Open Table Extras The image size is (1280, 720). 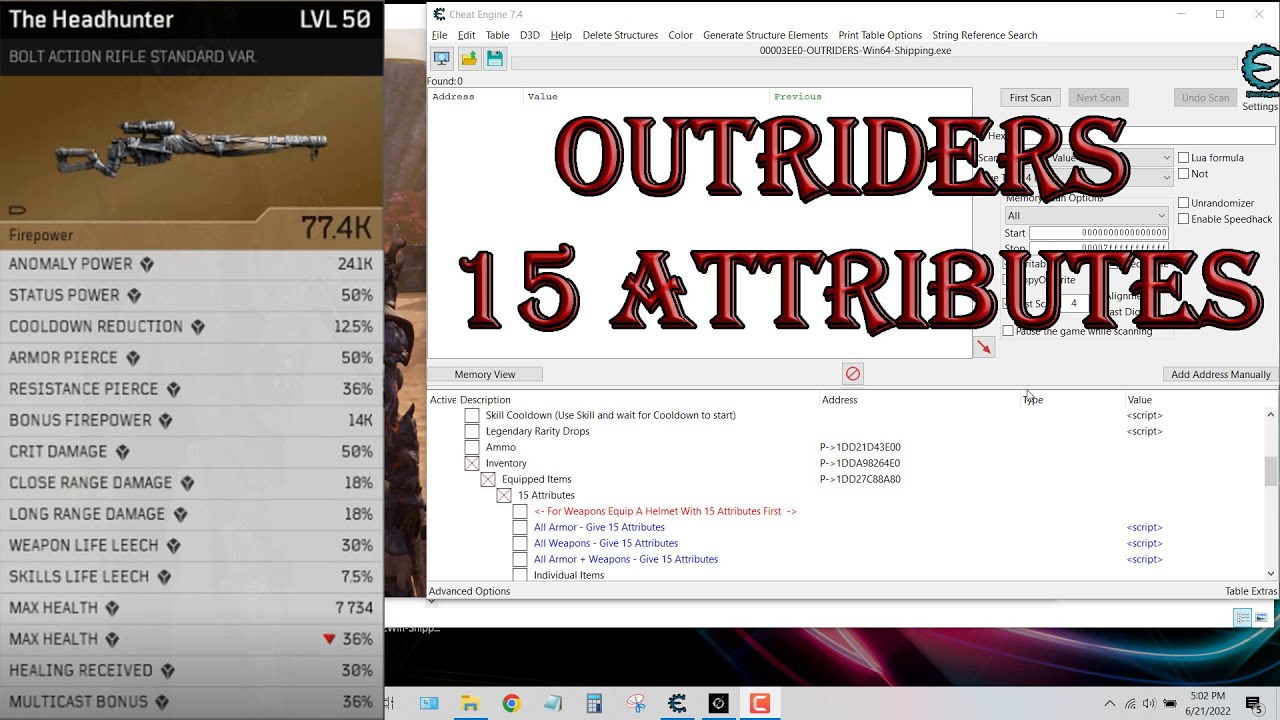1251,591
